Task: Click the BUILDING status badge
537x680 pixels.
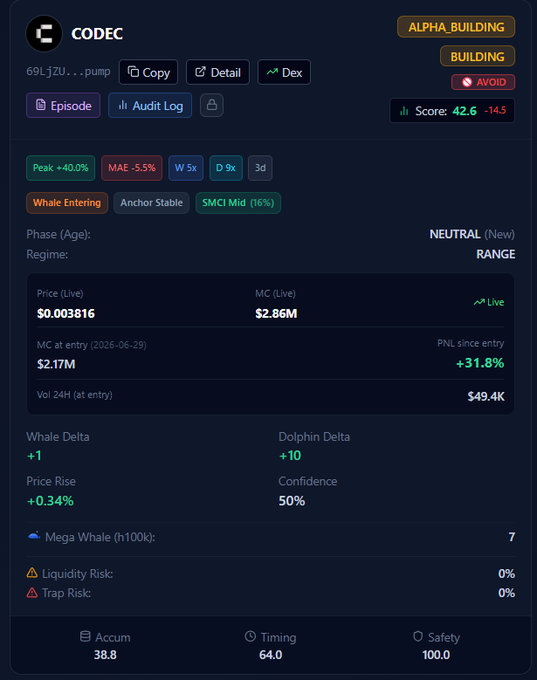Action: click(477, 56)
